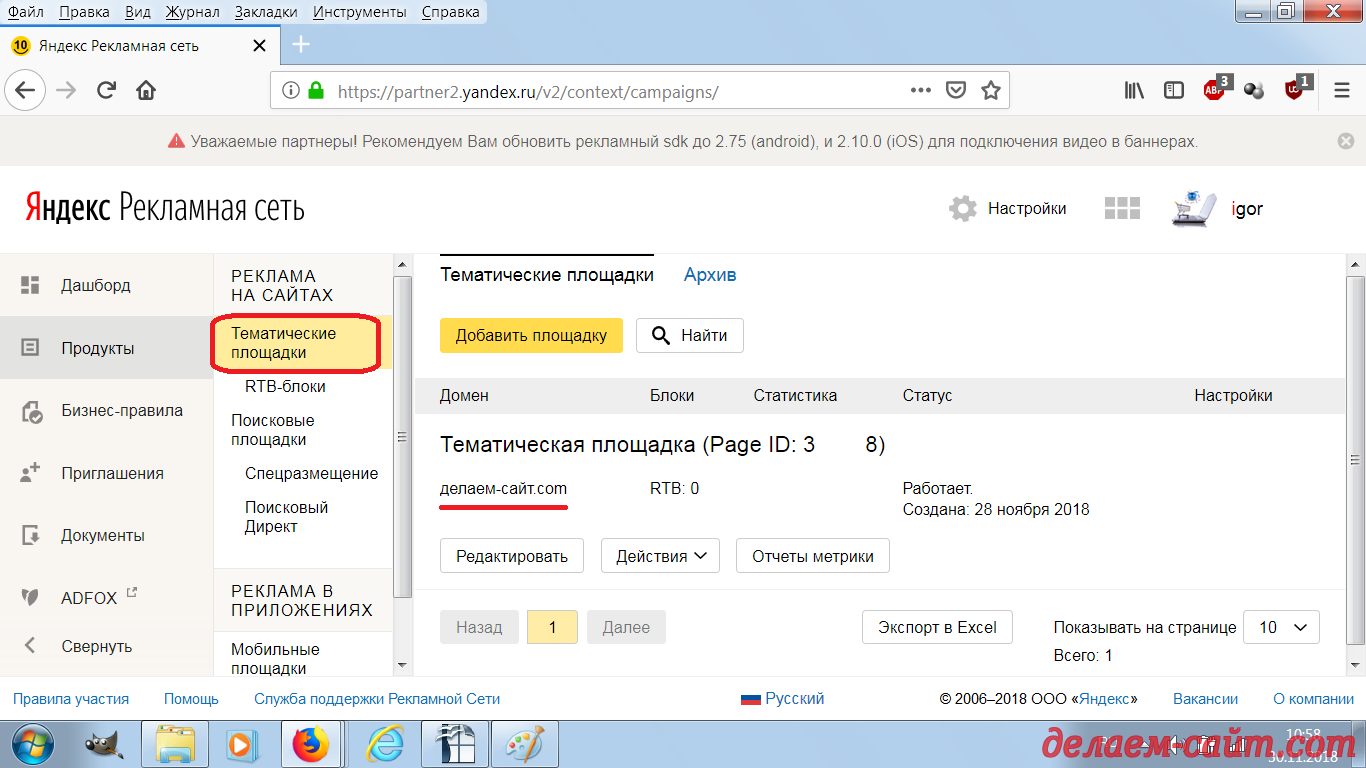Screen dimensions: 1366x768
Task: Open the rows-per-page dropdown showing 10
Action: pos(1281,627)
